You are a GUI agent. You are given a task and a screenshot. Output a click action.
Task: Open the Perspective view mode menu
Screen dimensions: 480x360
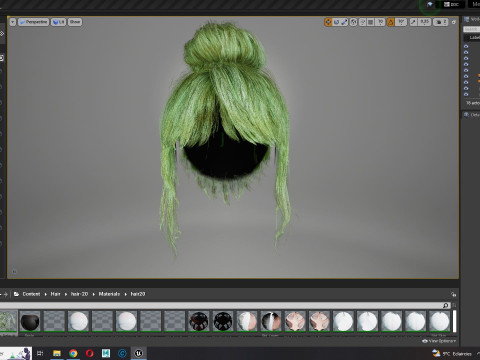34,22
